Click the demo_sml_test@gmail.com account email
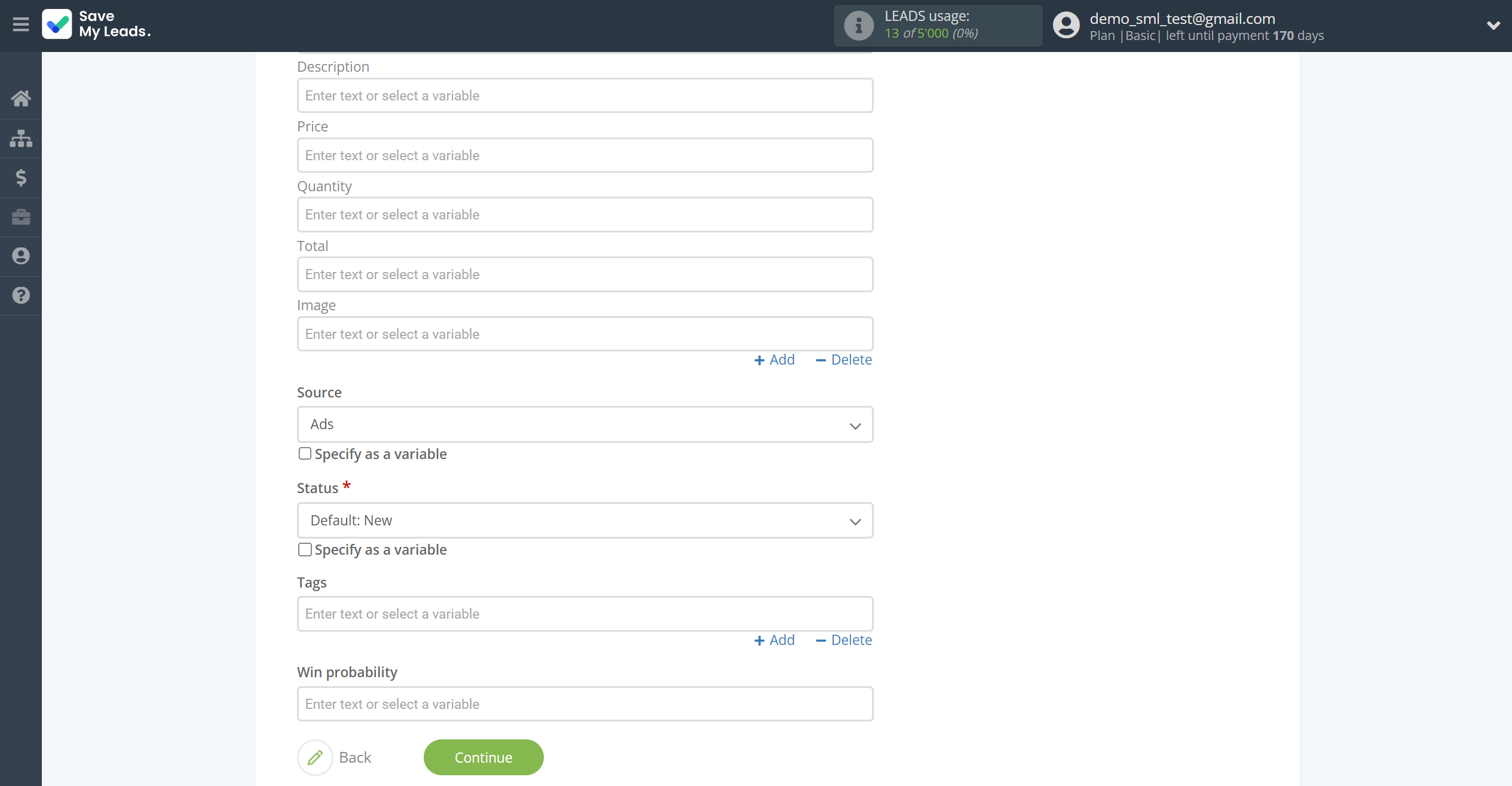The height and width of the screenshot is (786, 1512). (x=1182, y=19)
